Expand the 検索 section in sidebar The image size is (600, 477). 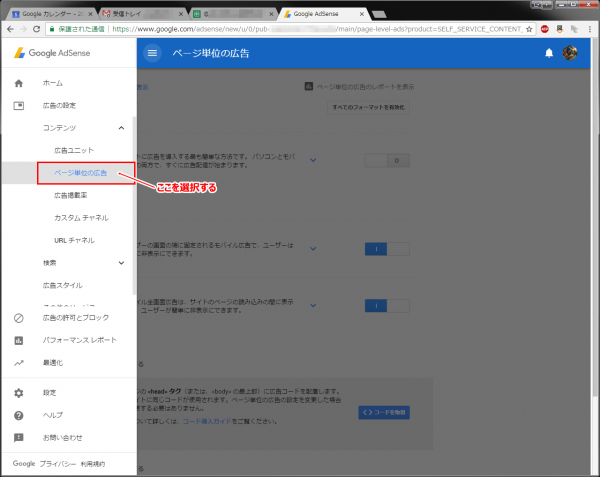(121, 263)
